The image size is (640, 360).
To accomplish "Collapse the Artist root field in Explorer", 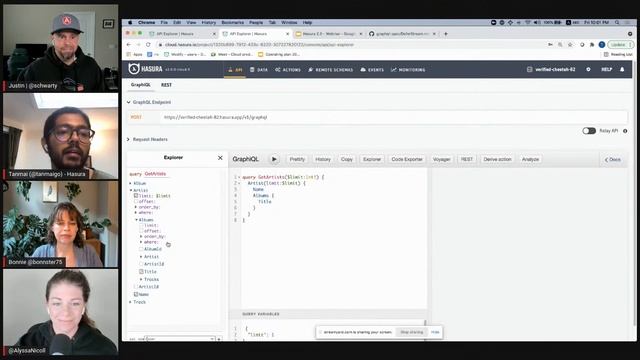I will click(x=131, y=190).
